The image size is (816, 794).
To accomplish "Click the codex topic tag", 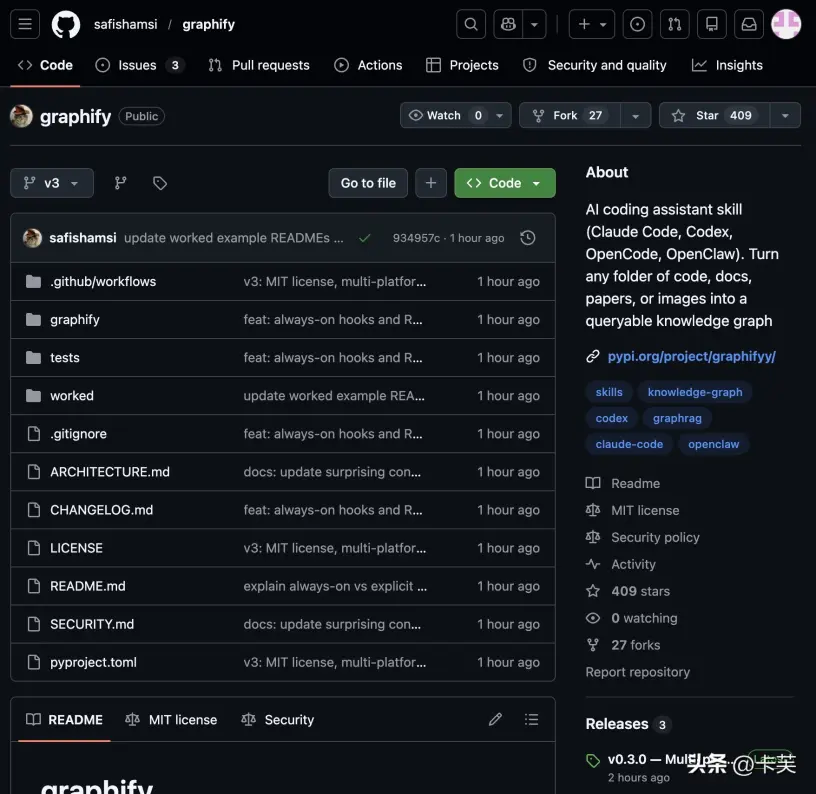I will click(611, 418).
